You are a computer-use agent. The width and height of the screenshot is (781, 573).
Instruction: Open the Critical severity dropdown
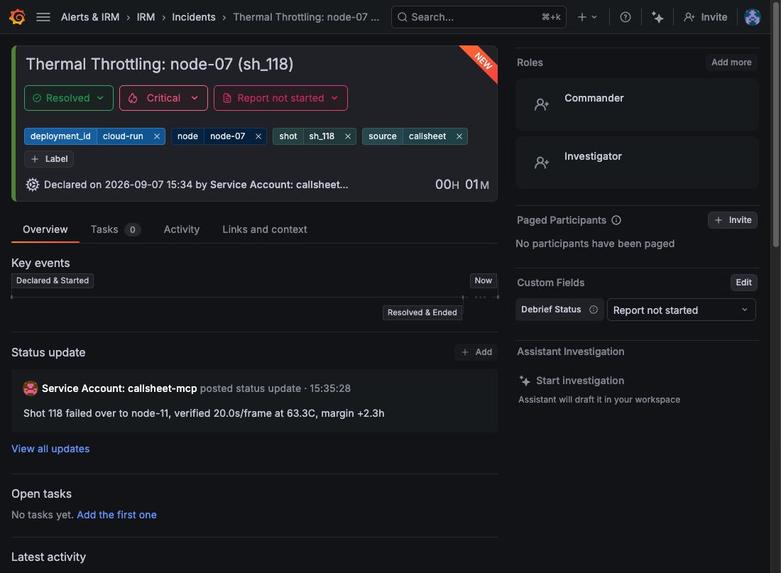(163, 98)
